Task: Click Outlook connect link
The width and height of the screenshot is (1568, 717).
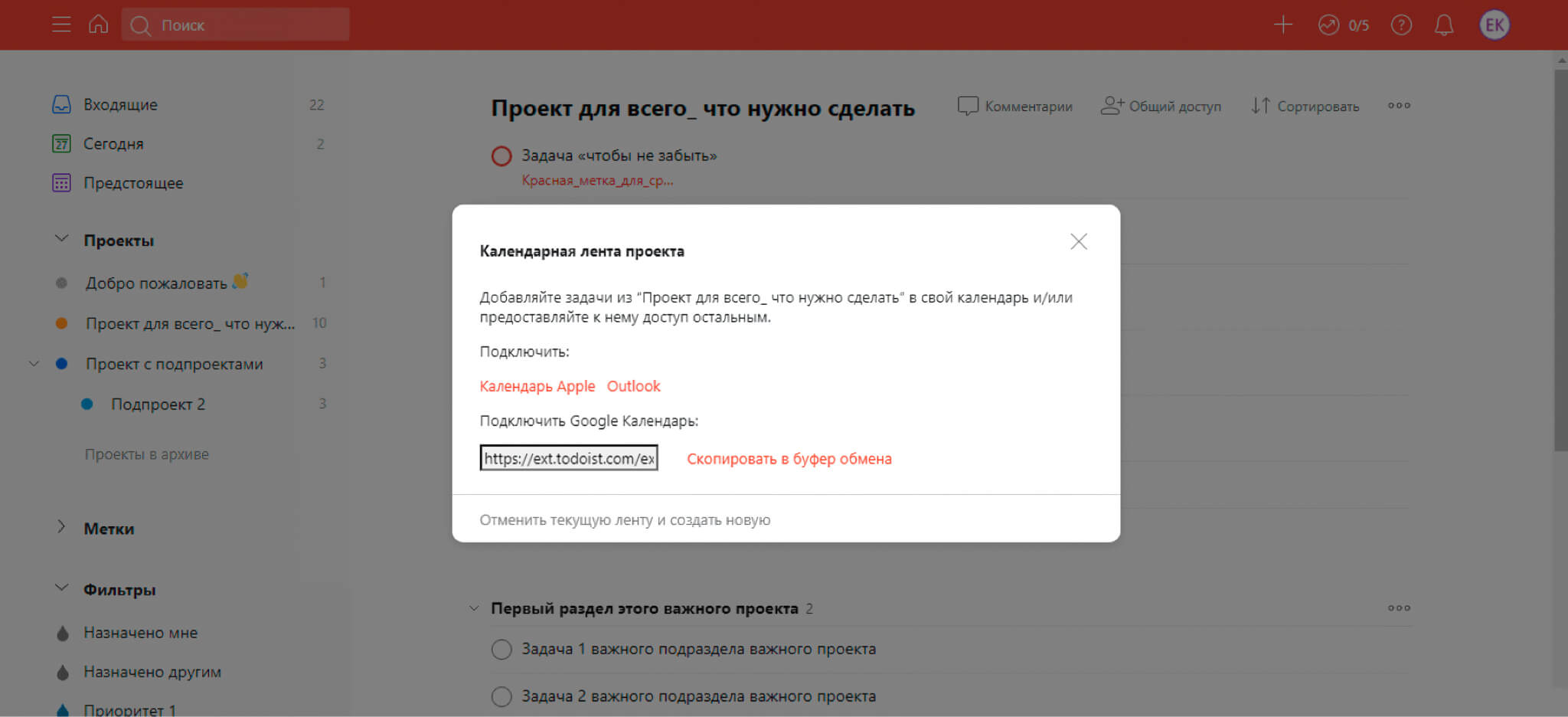Action: pos(633,386)
